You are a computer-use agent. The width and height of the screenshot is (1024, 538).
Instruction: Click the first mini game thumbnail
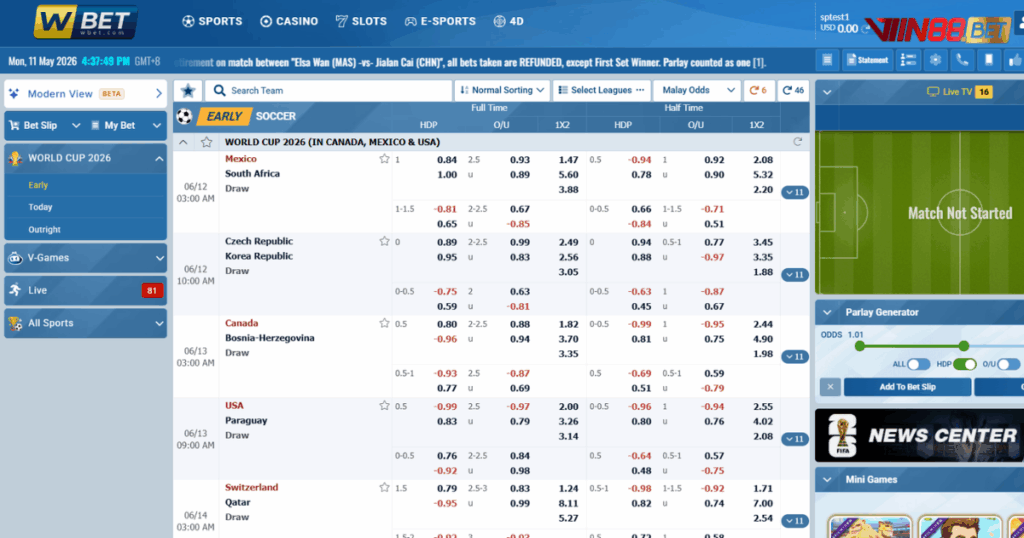[869, 526]
